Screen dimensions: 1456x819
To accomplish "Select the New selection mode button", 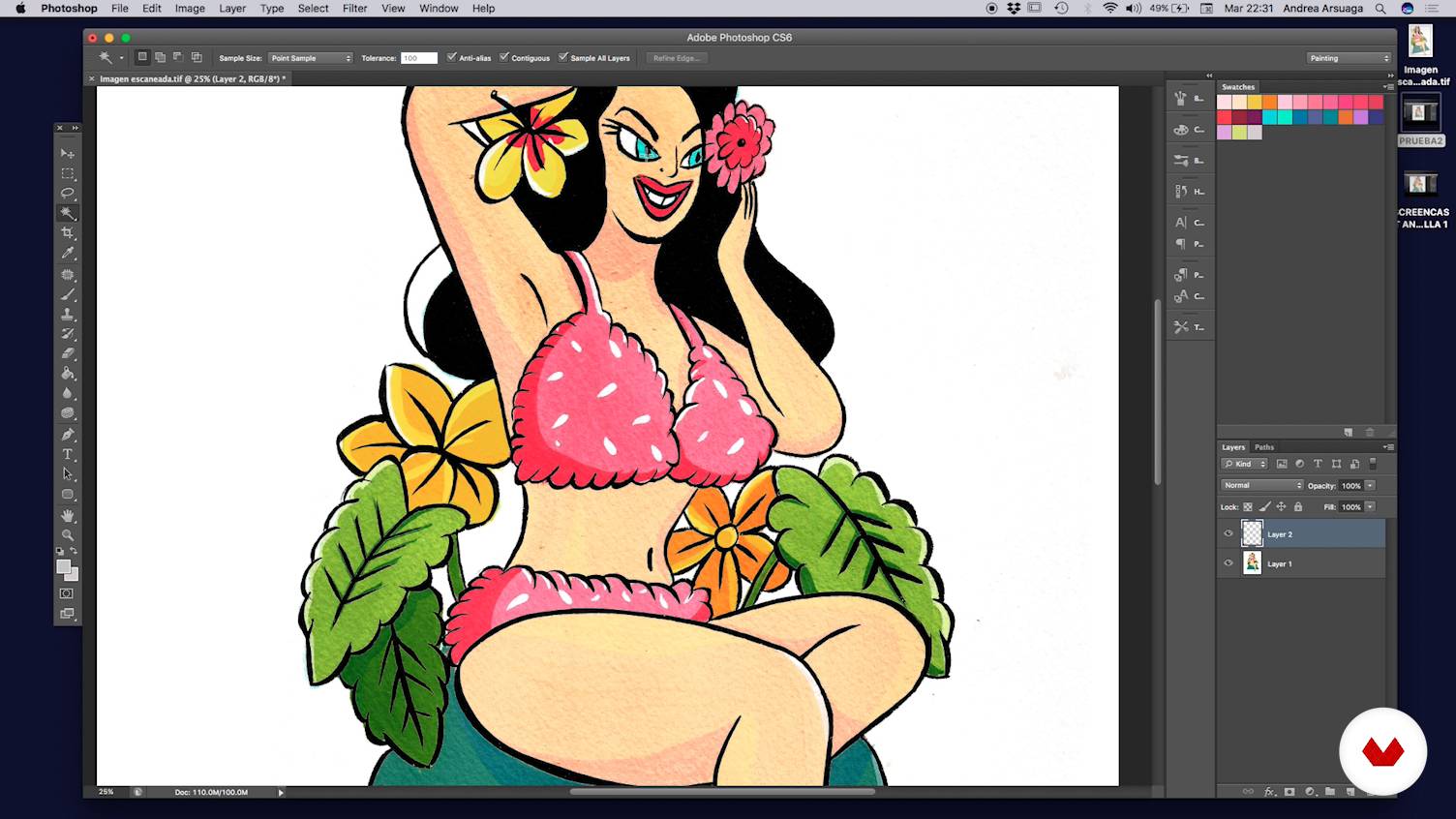I will pyautogui.click(x=142, y=57).
